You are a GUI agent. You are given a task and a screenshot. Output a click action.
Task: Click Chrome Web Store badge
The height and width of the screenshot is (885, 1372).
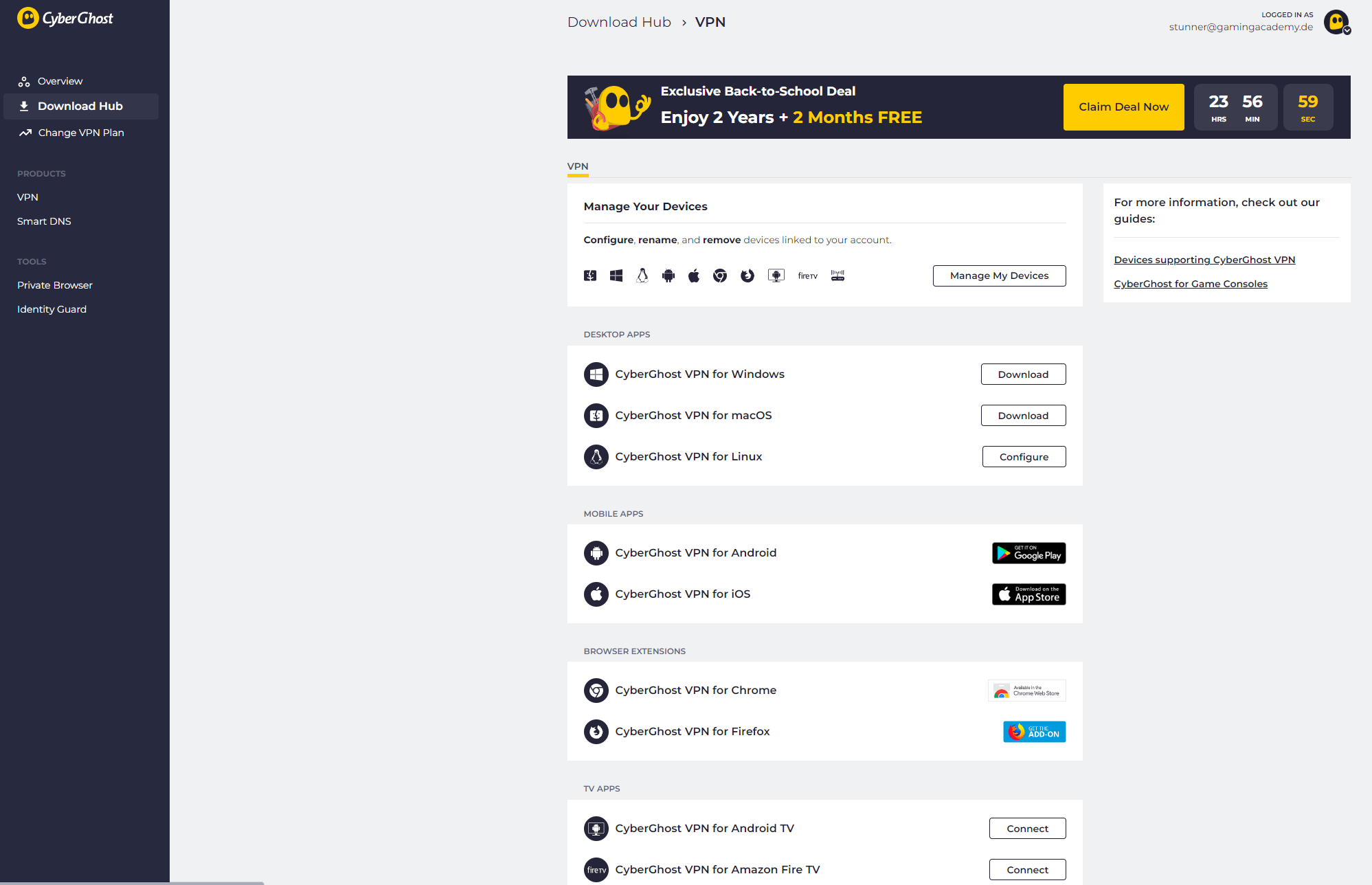pyautogui.click(x=1026, y=691)
